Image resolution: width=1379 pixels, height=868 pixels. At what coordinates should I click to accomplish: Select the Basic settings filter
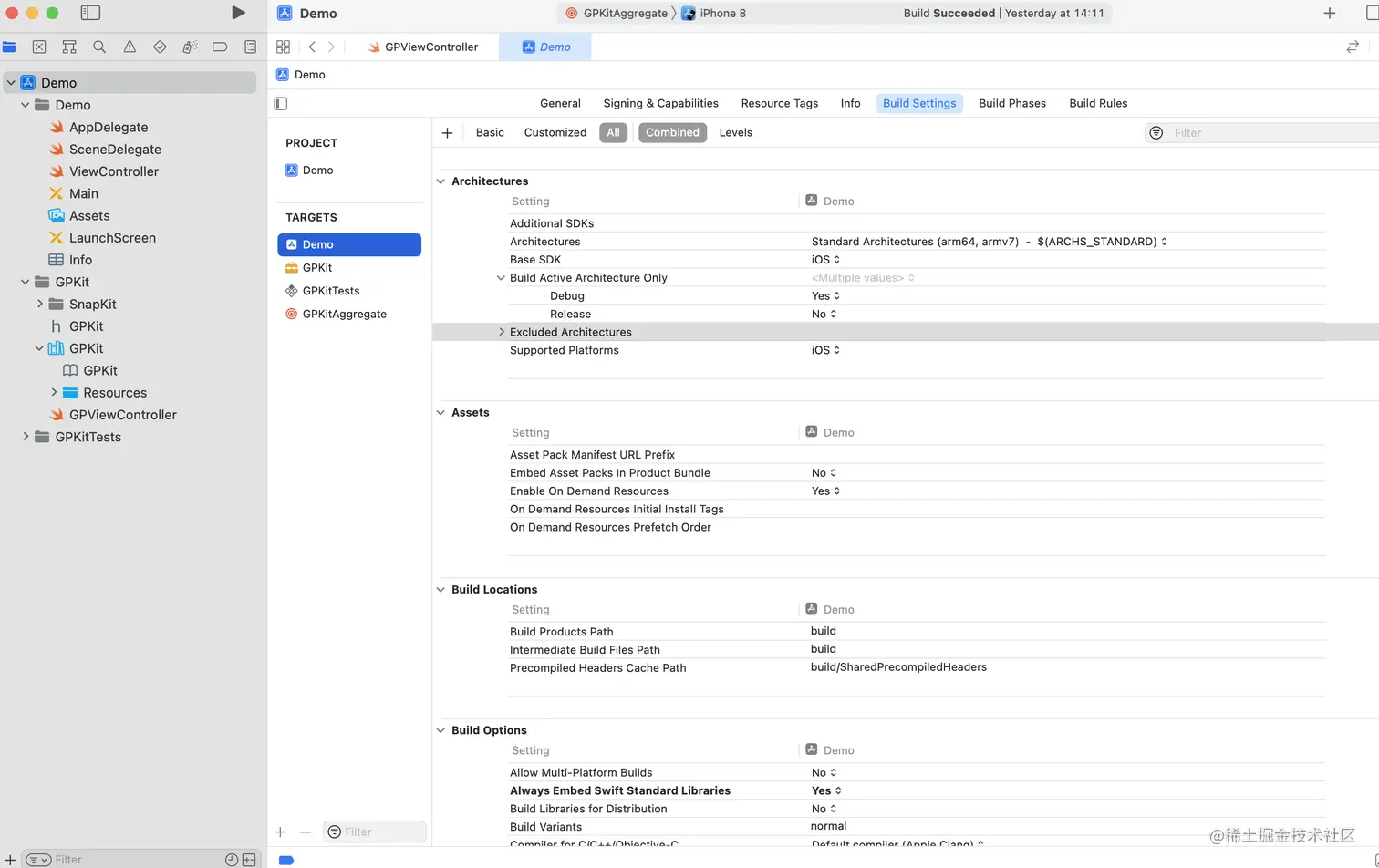point(490,132)
